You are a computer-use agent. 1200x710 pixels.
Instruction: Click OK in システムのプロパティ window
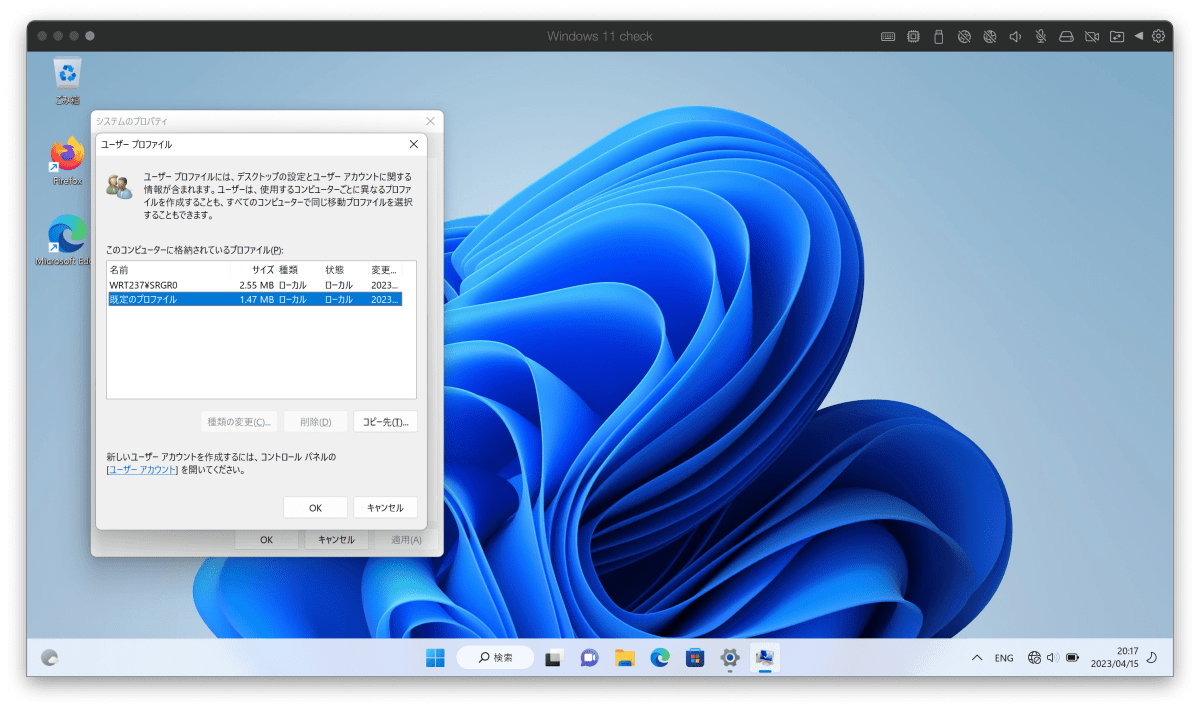pos(266,540)
